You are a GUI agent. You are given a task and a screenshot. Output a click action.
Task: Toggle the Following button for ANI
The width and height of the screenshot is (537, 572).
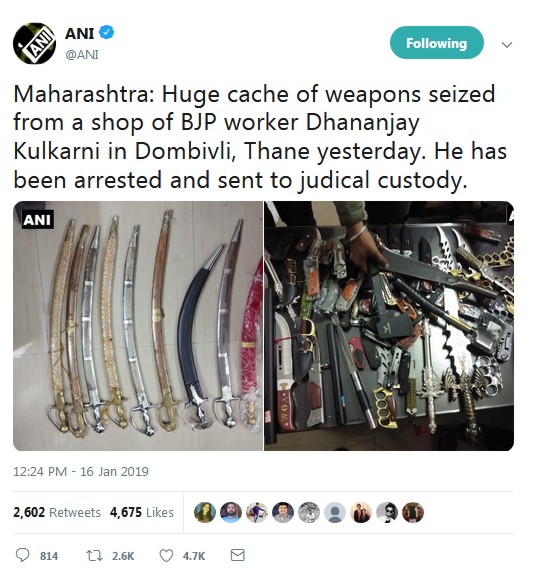coord(437,43)
